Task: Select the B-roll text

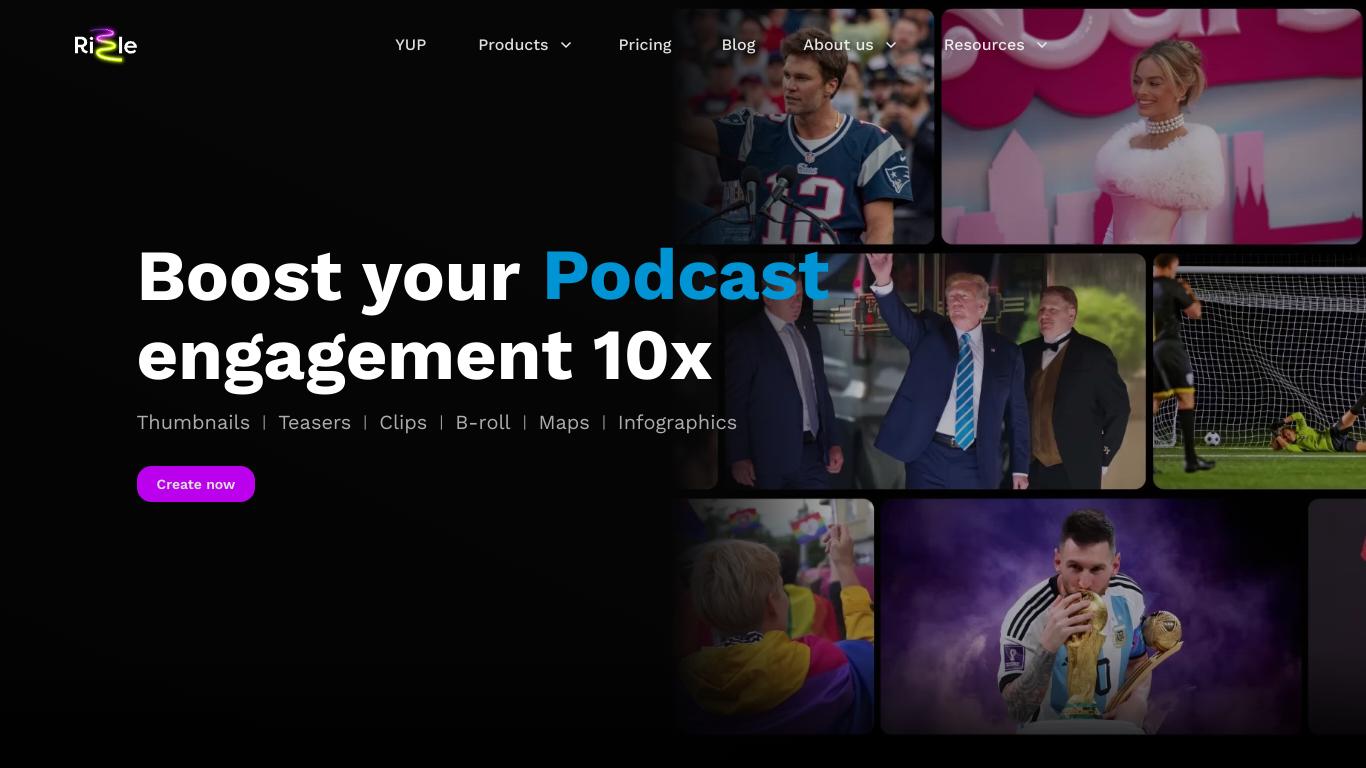Action: (483, 423)
